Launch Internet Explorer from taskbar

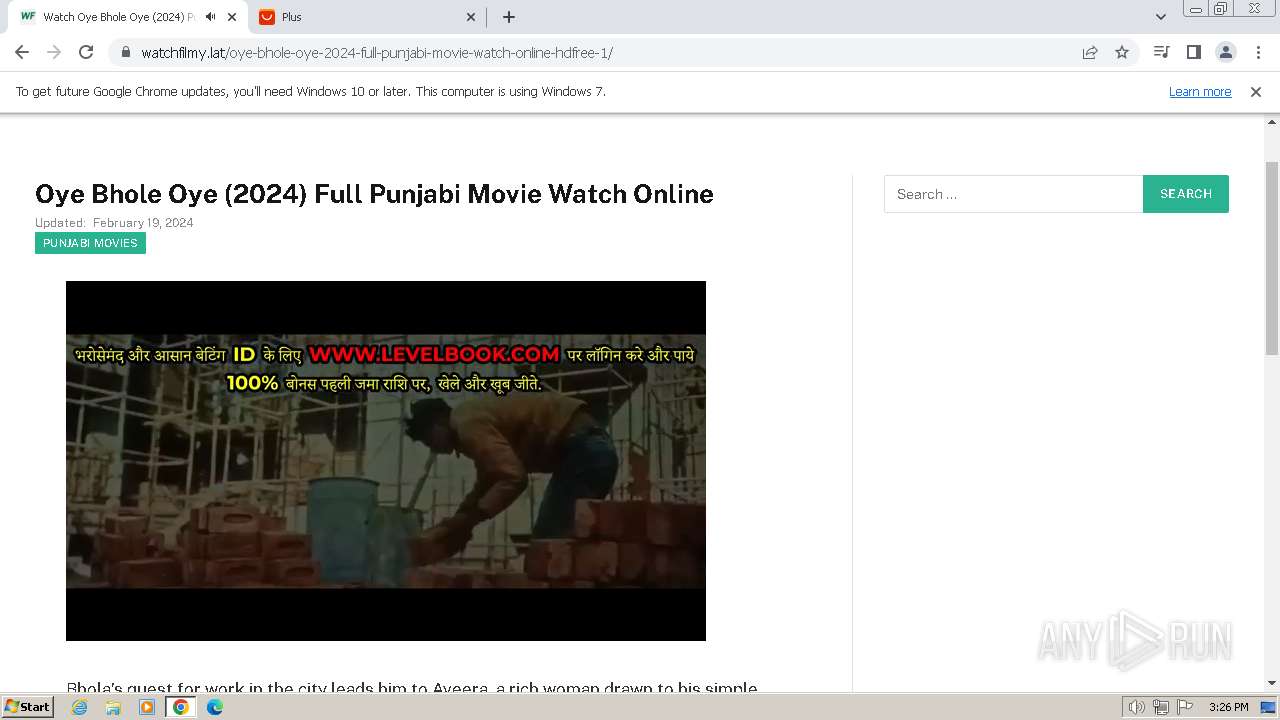point(79,707)
